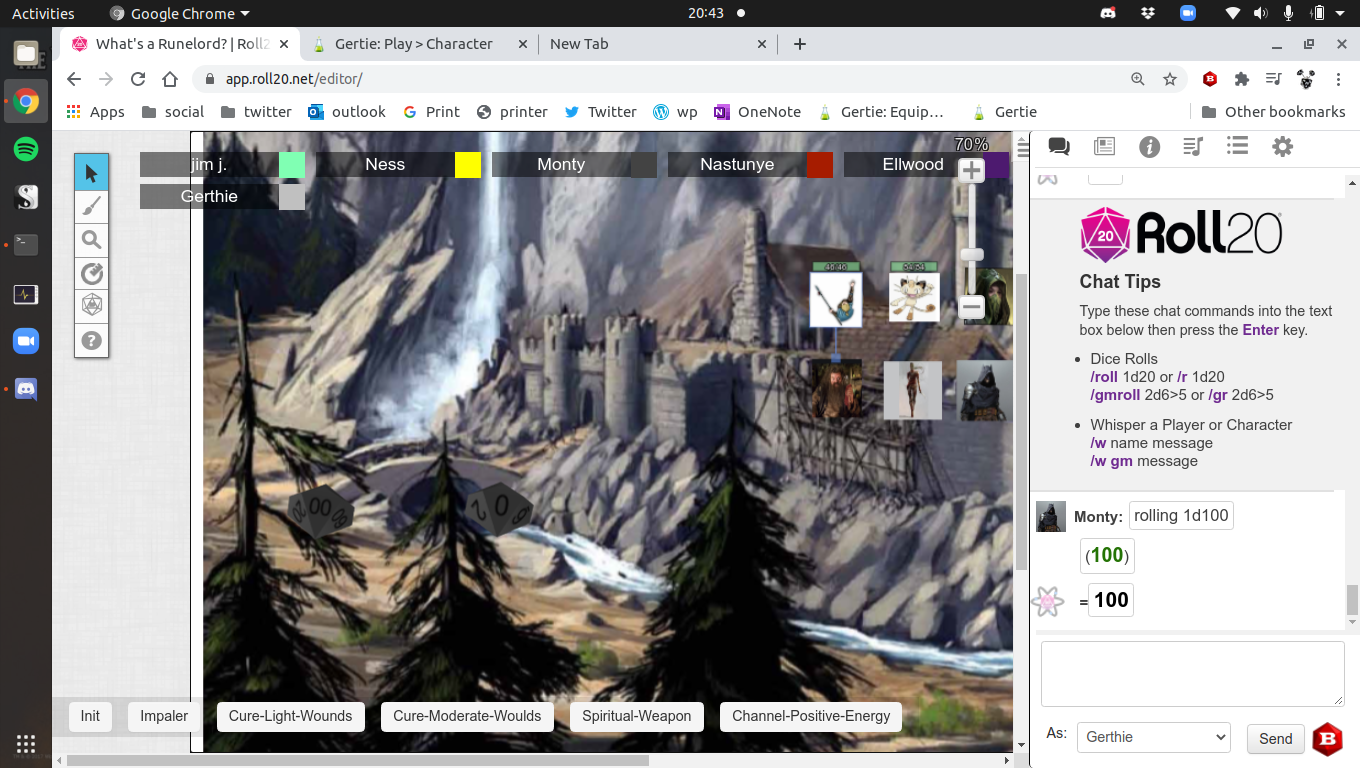Expand the 'As: Gerthie' speaker dropdown
Image resolution: width=1360 pixels, height=768 pixels.
(1153, 737)
